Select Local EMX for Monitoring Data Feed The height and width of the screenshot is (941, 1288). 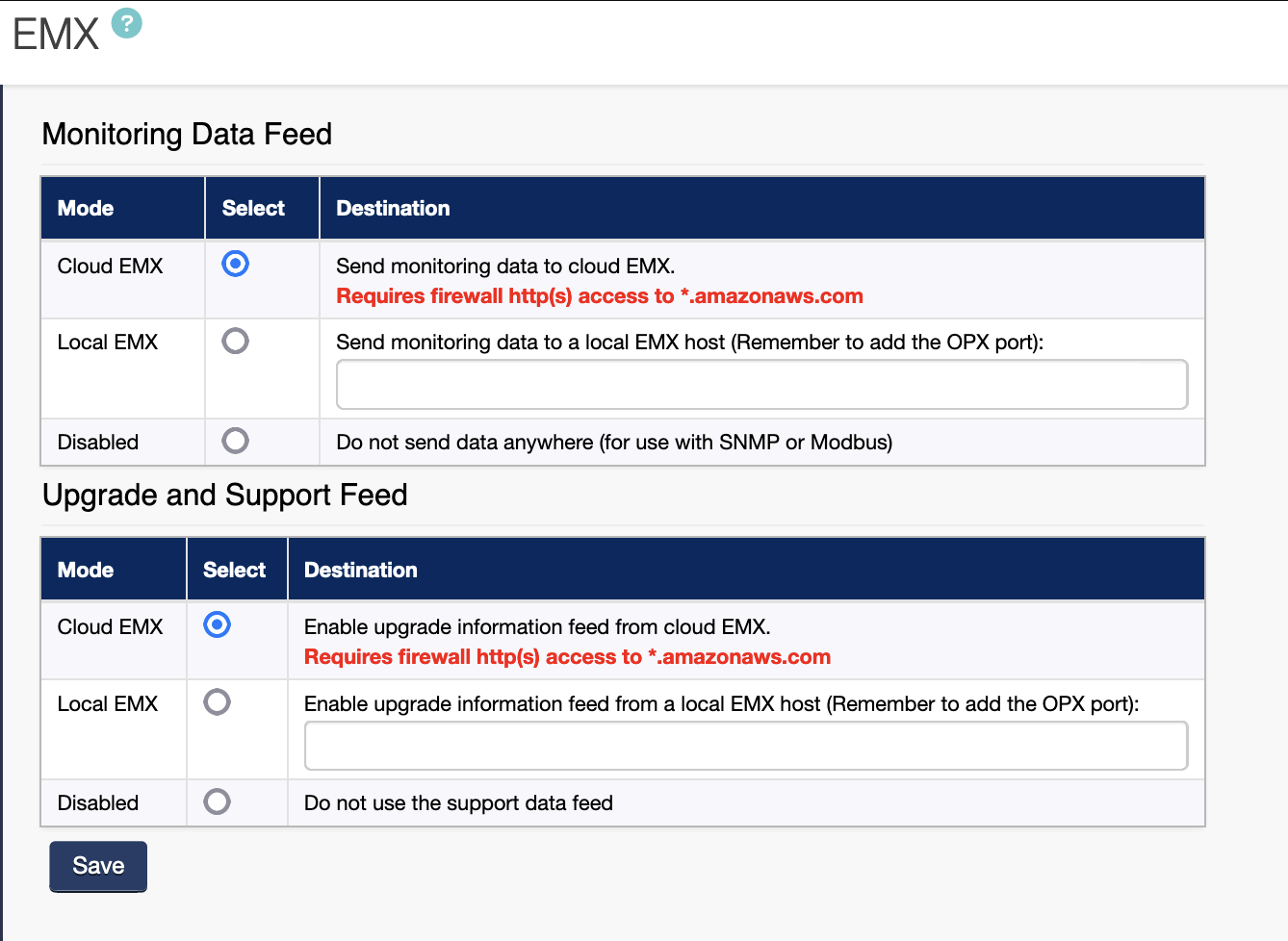(x=235, y=341)
